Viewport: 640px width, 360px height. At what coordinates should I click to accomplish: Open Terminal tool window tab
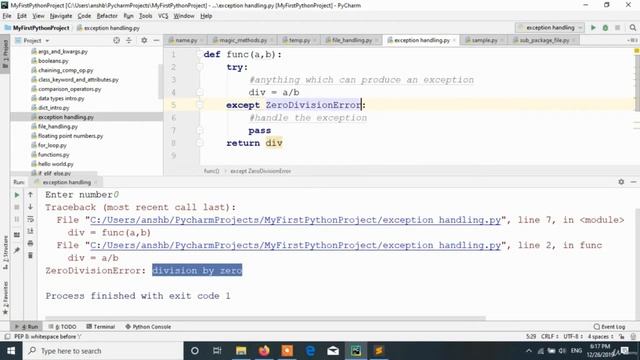pos(100,327)
